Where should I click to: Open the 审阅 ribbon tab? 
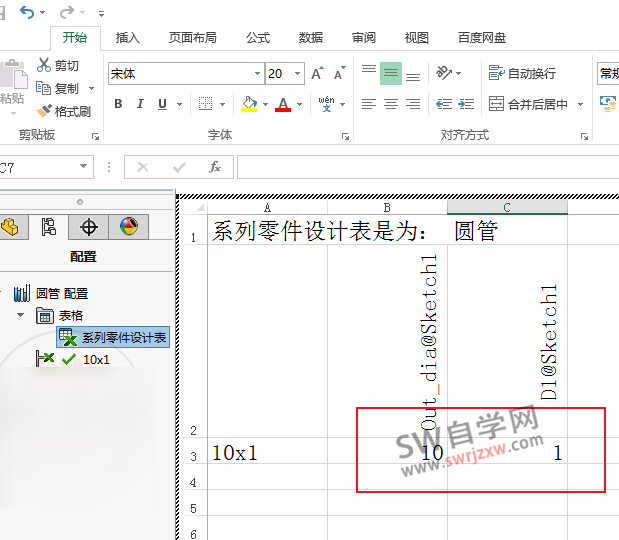pyautogui.click(x=364, y=38)
